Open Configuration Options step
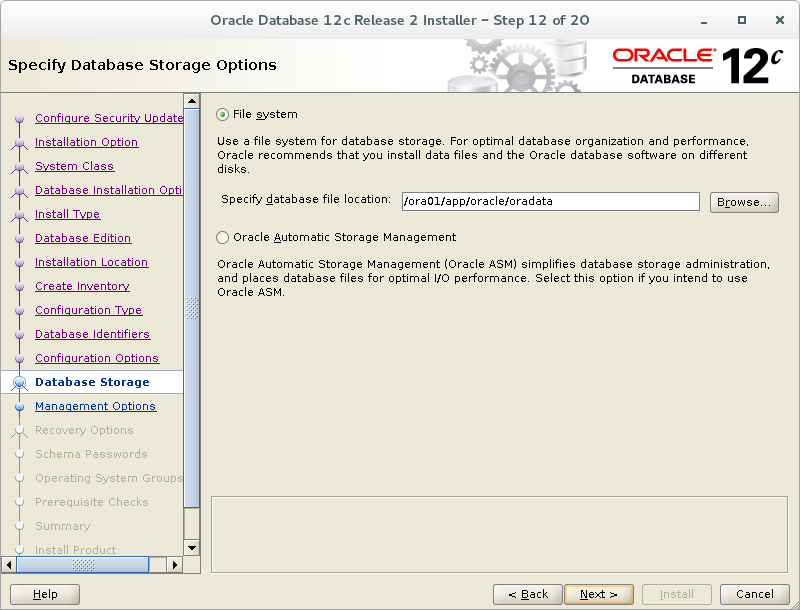Image resolution: width=800 pixels, height=610 pixels. click(x=97, y=358)
